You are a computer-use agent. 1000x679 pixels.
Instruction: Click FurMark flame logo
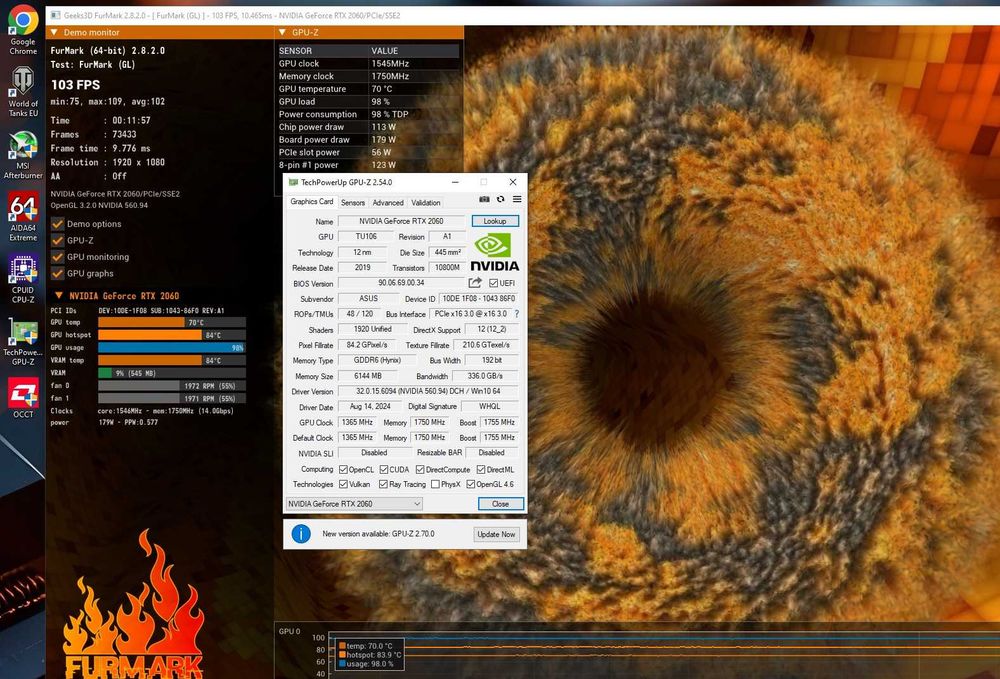[134, 604]
